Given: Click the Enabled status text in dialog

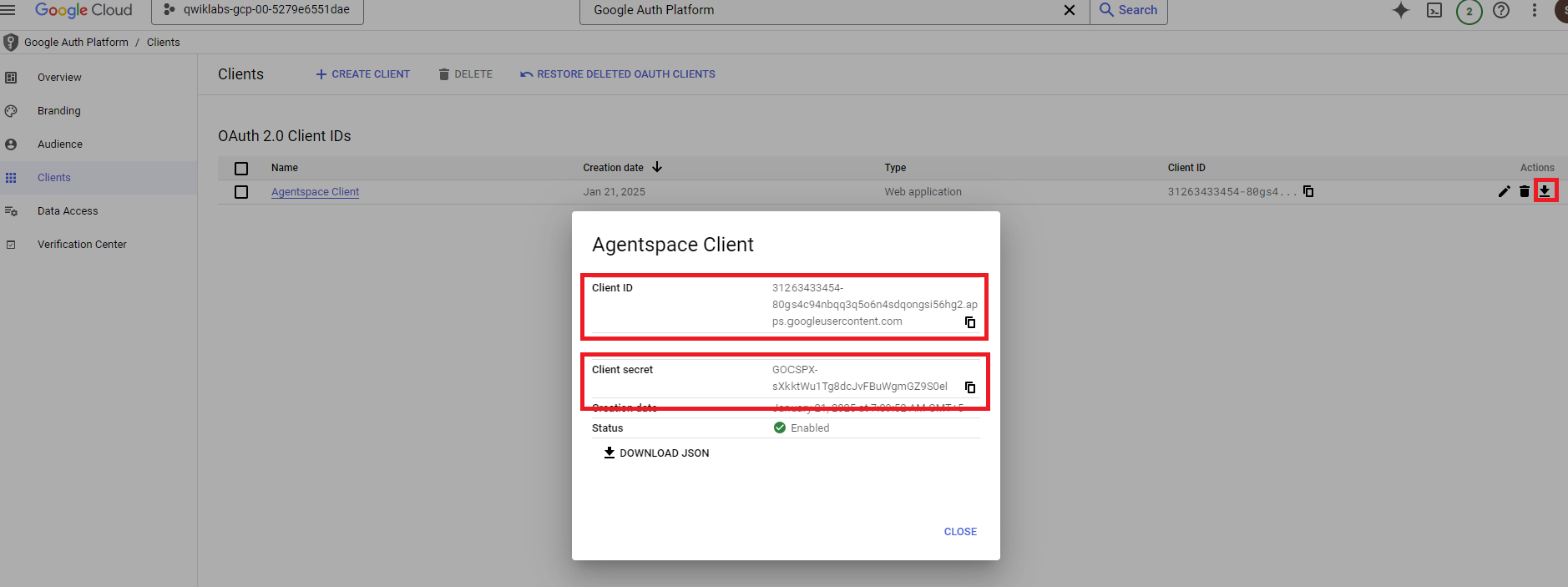Looking at the screenshot, I should tap(810, 428).
